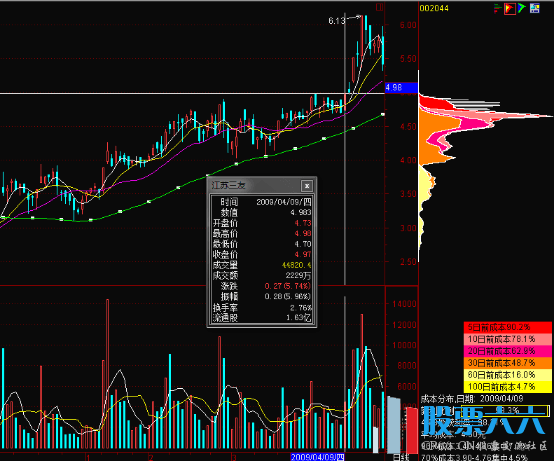The height and width of the screenshot is (461, 554).
Task: Click stock code 002044
Action: click(434, 8)
